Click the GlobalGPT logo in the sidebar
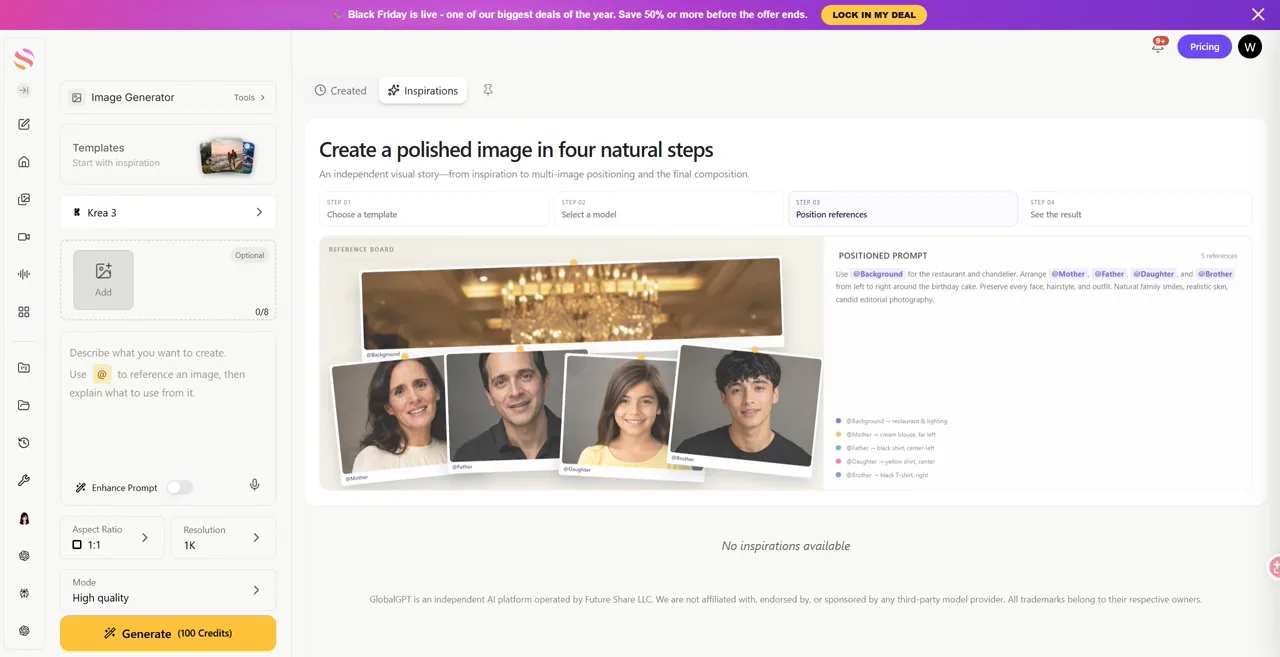The image size is (1280, 657). (24, 59)
